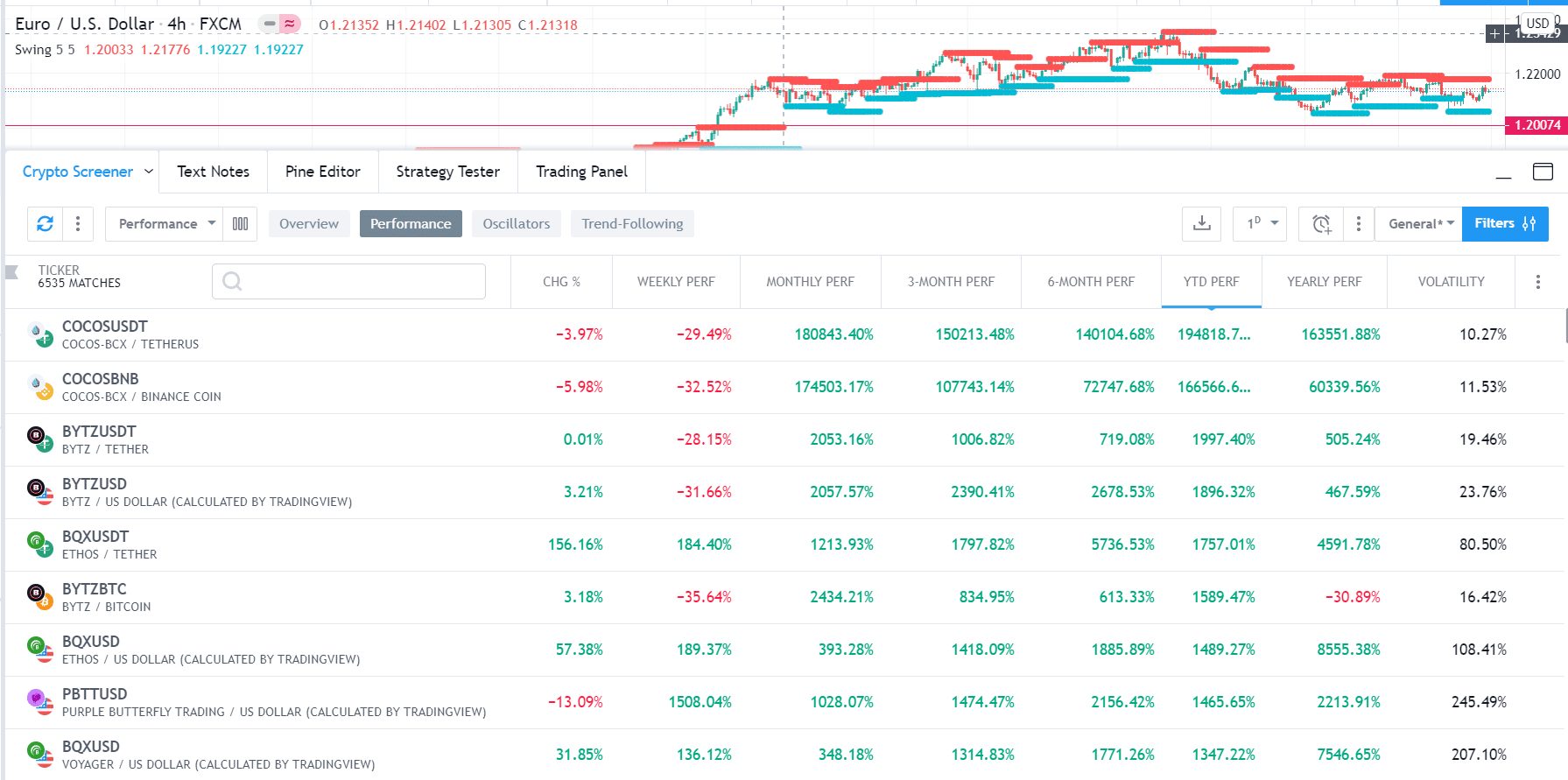This screenshot has width=1568, height=780.
Task: Click BYTZUSDT coin logo
Action: tap(39, 439)
